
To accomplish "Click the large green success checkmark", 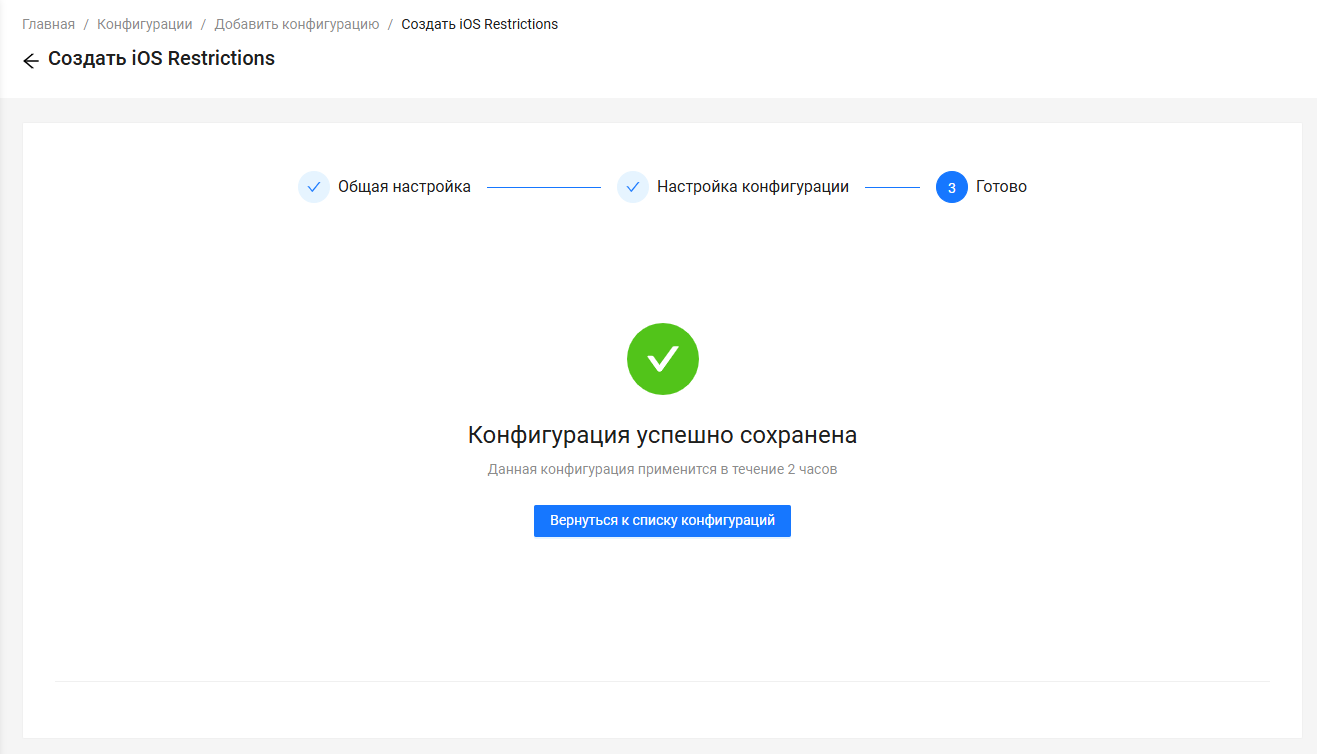I will [x=662, y=359].
